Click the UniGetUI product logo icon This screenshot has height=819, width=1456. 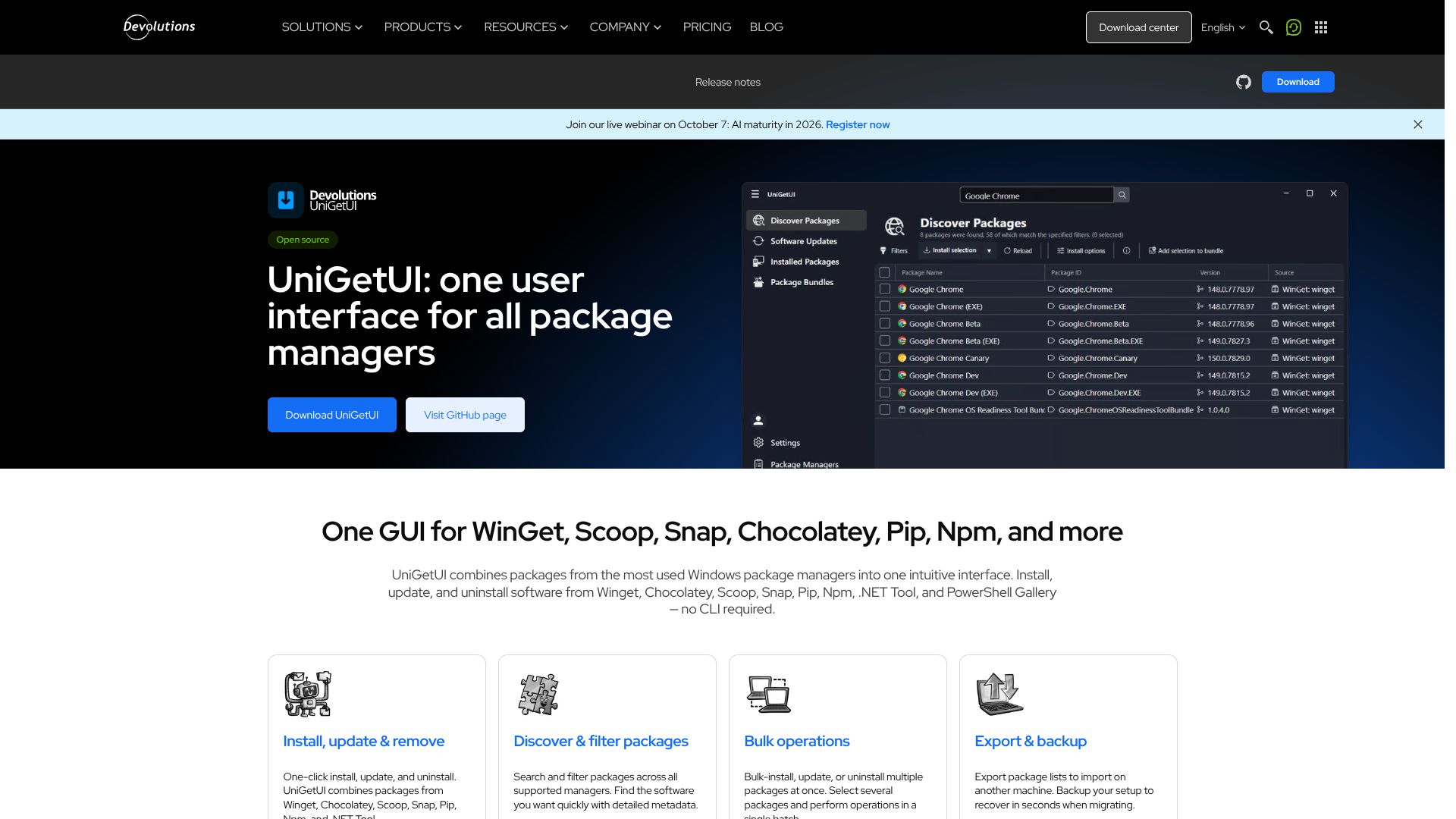(x=286, y=200)
